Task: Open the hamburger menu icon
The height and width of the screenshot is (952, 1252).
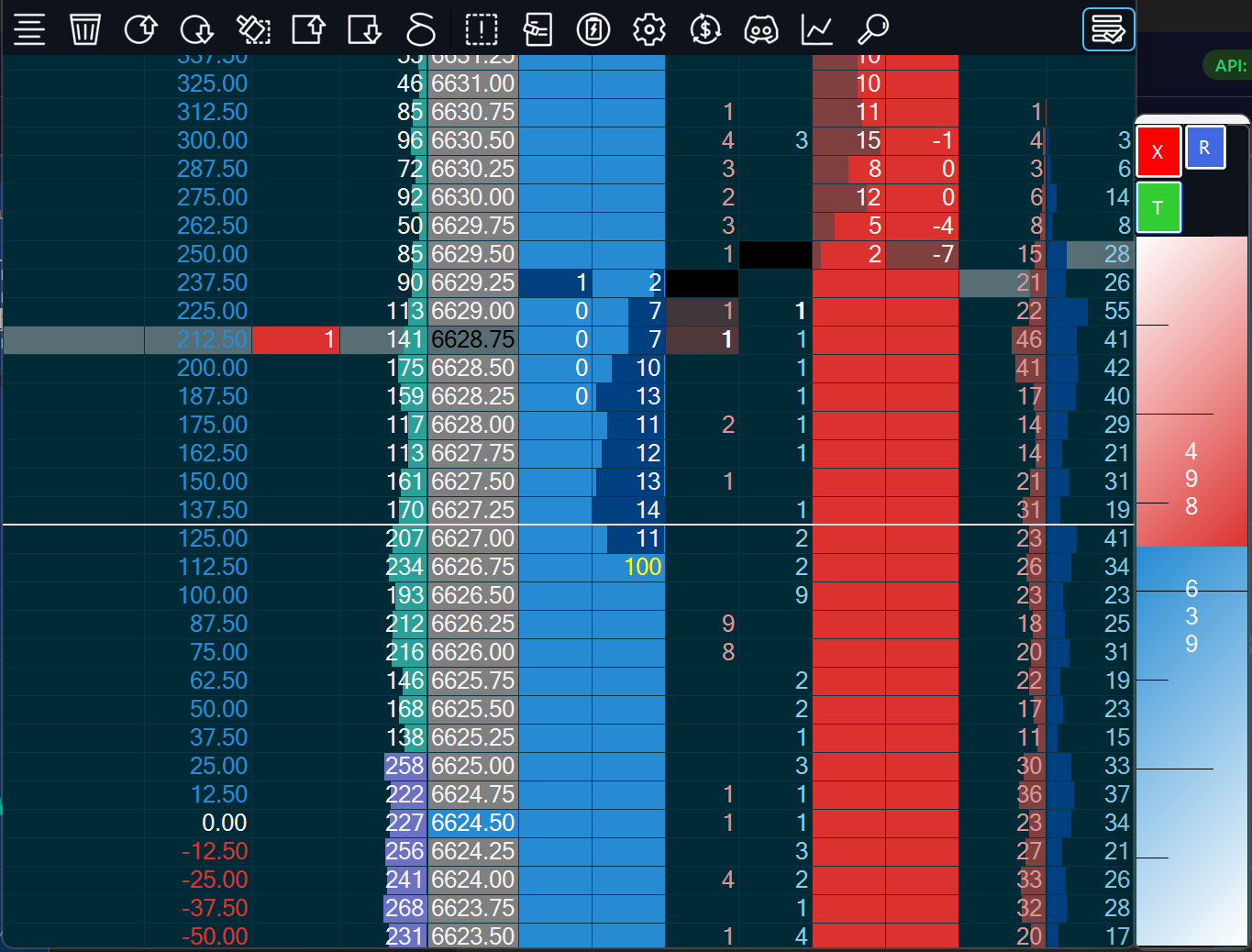Action: tap(29, 29)
